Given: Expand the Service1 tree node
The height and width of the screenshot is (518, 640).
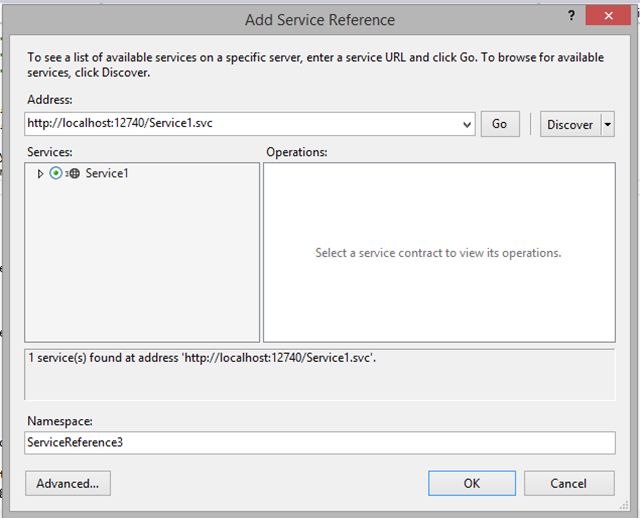Looking at the screenshot, I should pos(40,173).
